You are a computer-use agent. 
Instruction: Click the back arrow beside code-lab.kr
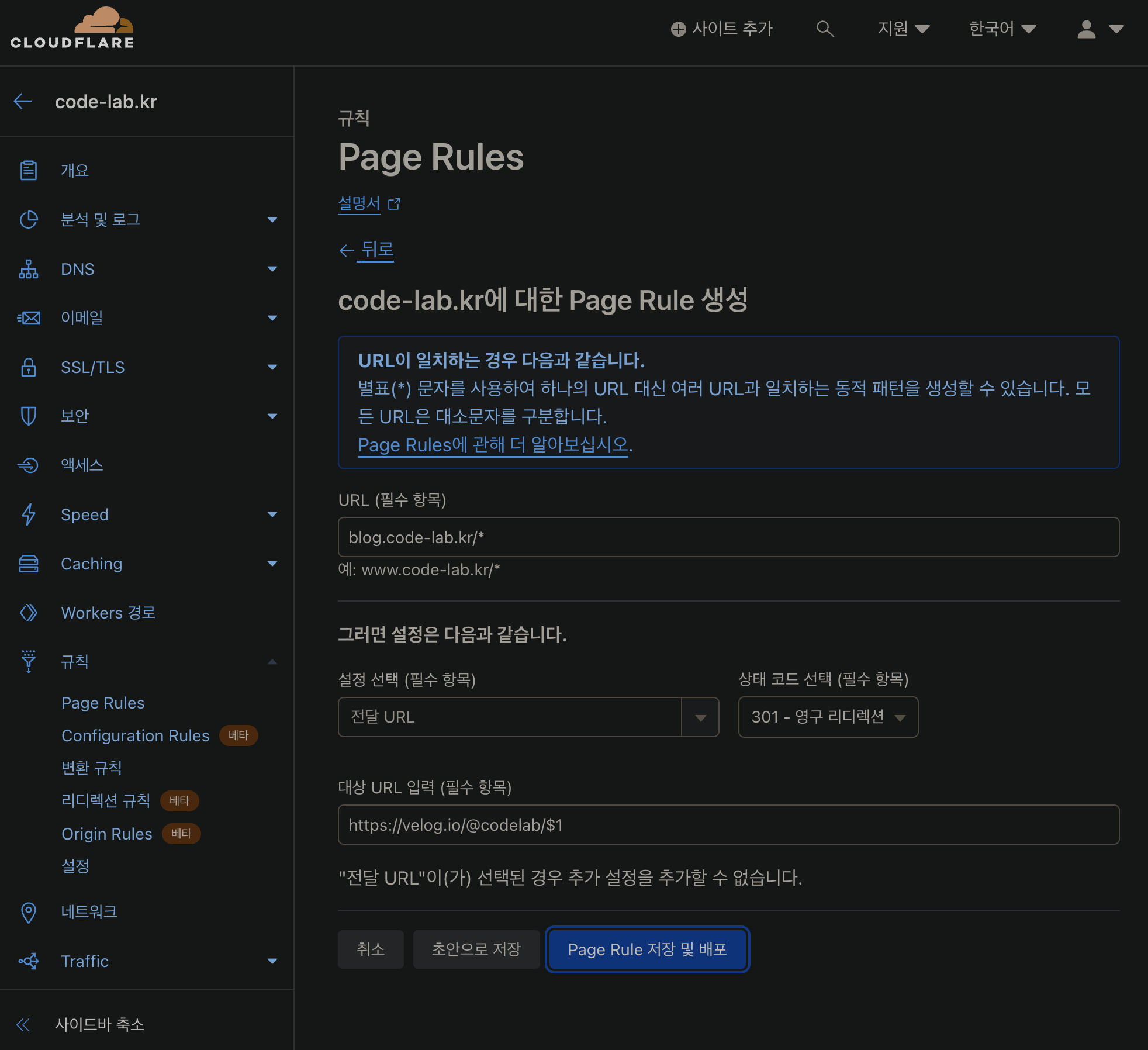[23, 102]
